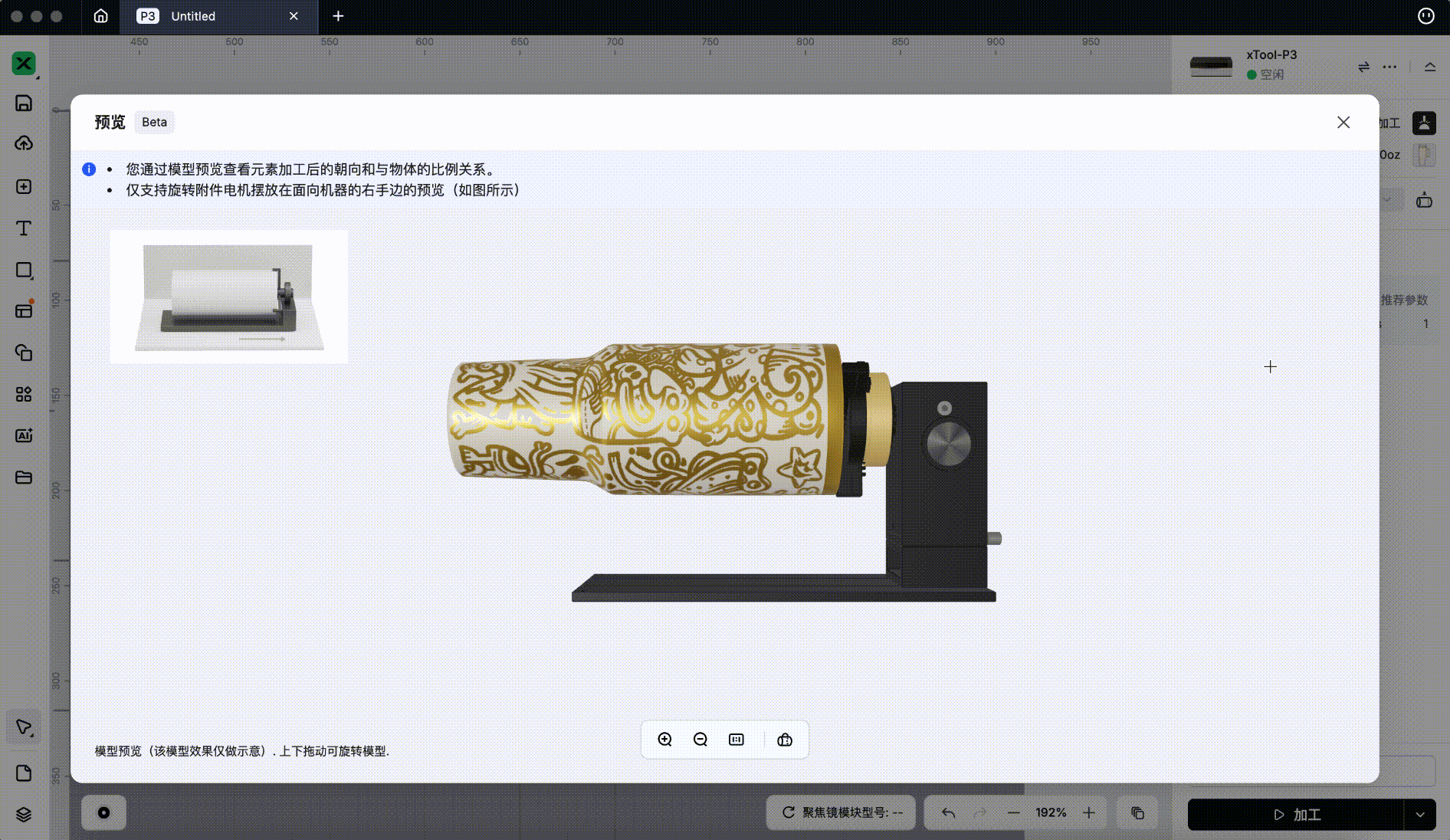The width and height of the screenshot is (1450, 840).
Task: Expand the dropdown arrow beside 加工 button
Action: pyautogui.click(x=1420, y=815)
